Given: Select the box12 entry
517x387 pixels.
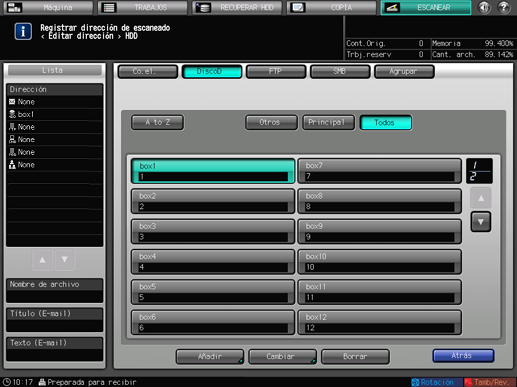Looking at the screenshot, I should [380, 323].
